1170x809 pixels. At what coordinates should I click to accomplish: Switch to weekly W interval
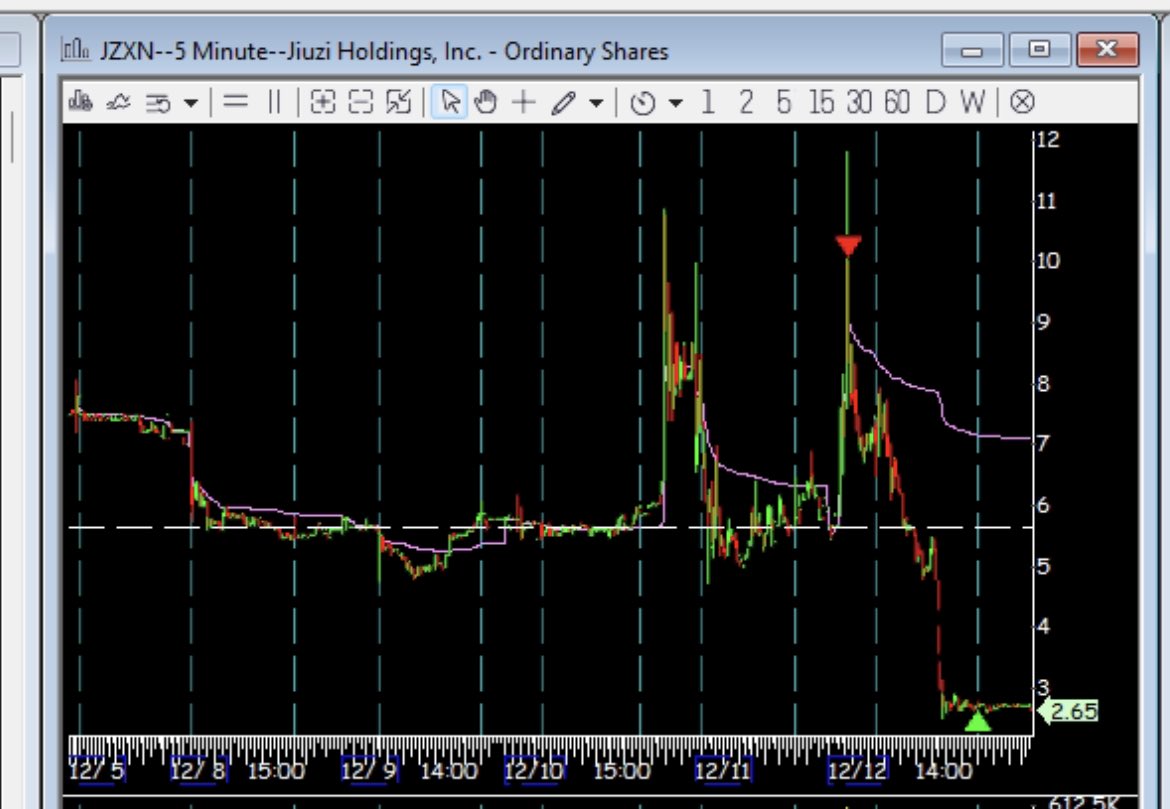tap(973, 101)
